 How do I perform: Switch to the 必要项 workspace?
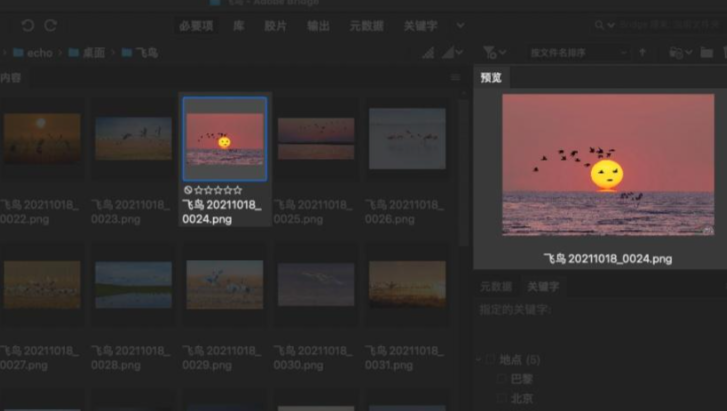(x=196, y=26)
